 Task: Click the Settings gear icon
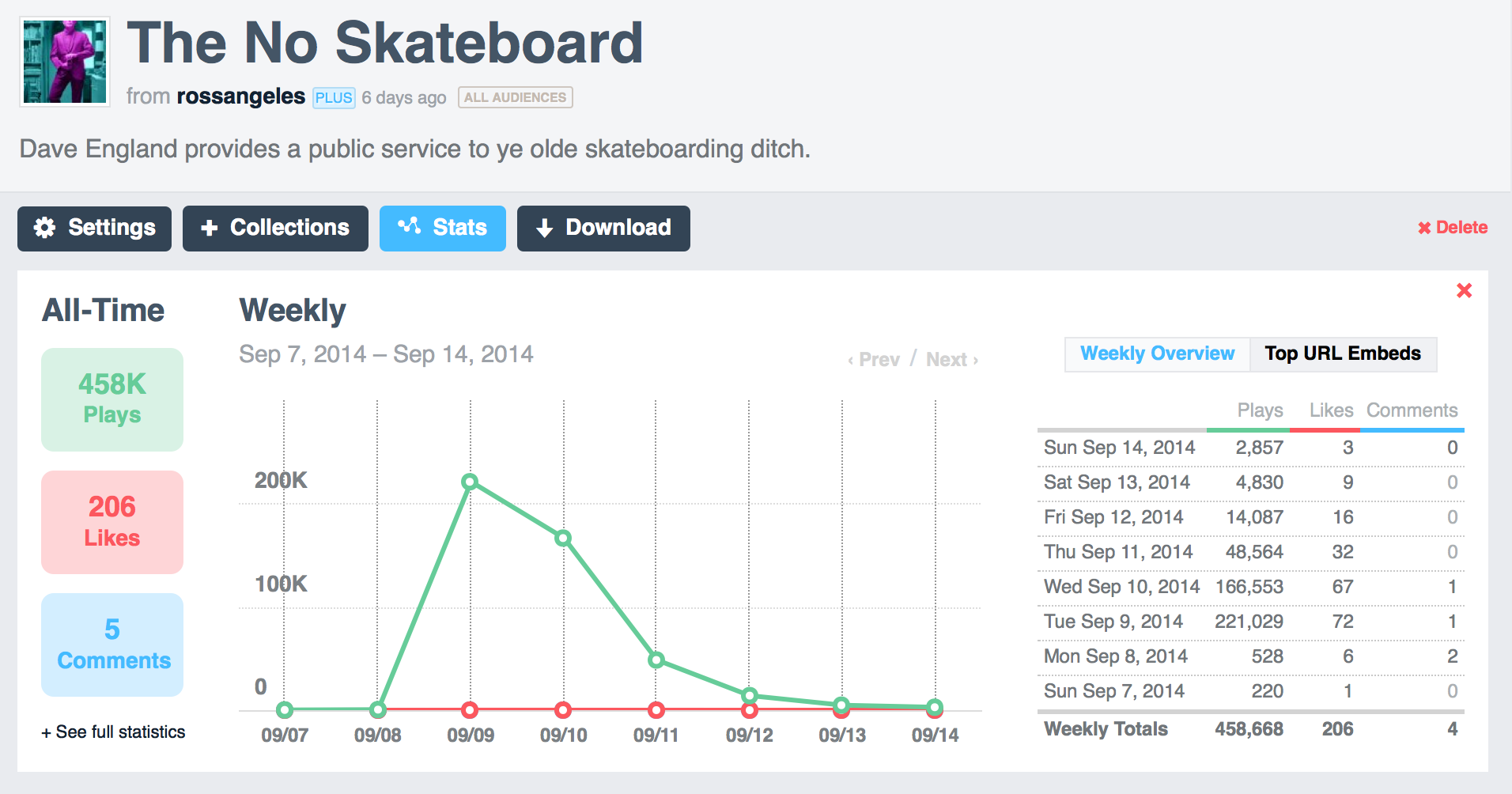(x=45, y=228)
